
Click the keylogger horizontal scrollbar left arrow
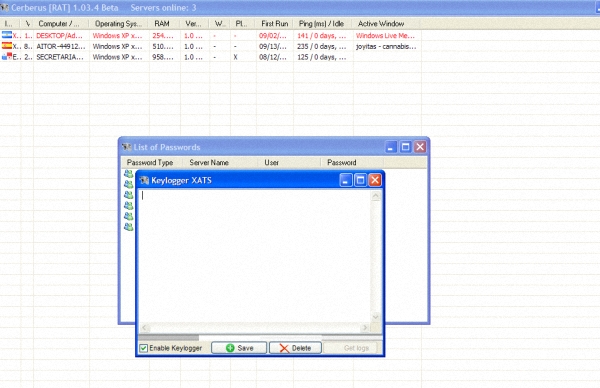(x=144, y=328)
